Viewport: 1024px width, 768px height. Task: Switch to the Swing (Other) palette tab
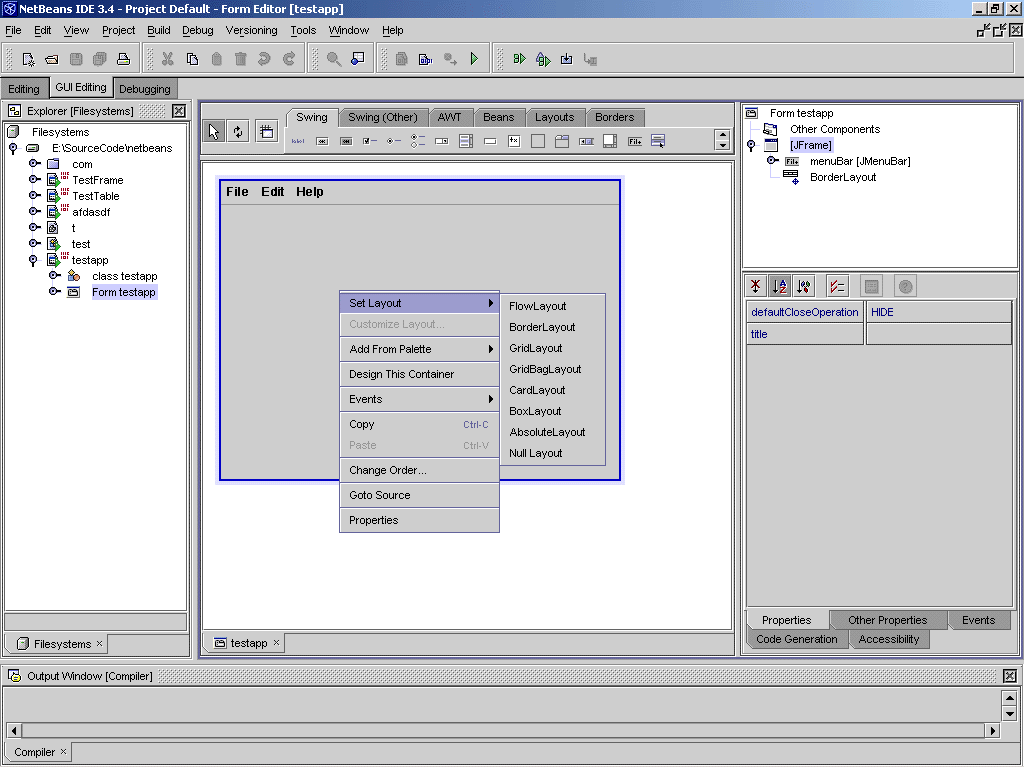(383, 118)
